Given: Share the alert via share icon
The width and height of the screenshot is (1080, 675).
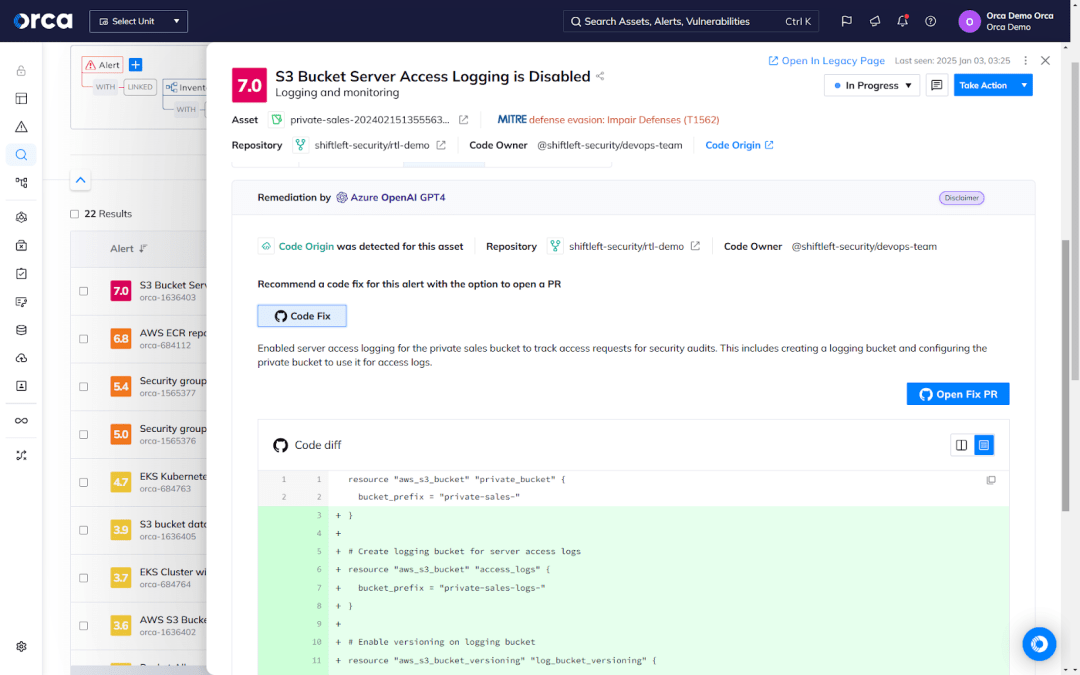Looking at the screenshot, I should [600, 76].
